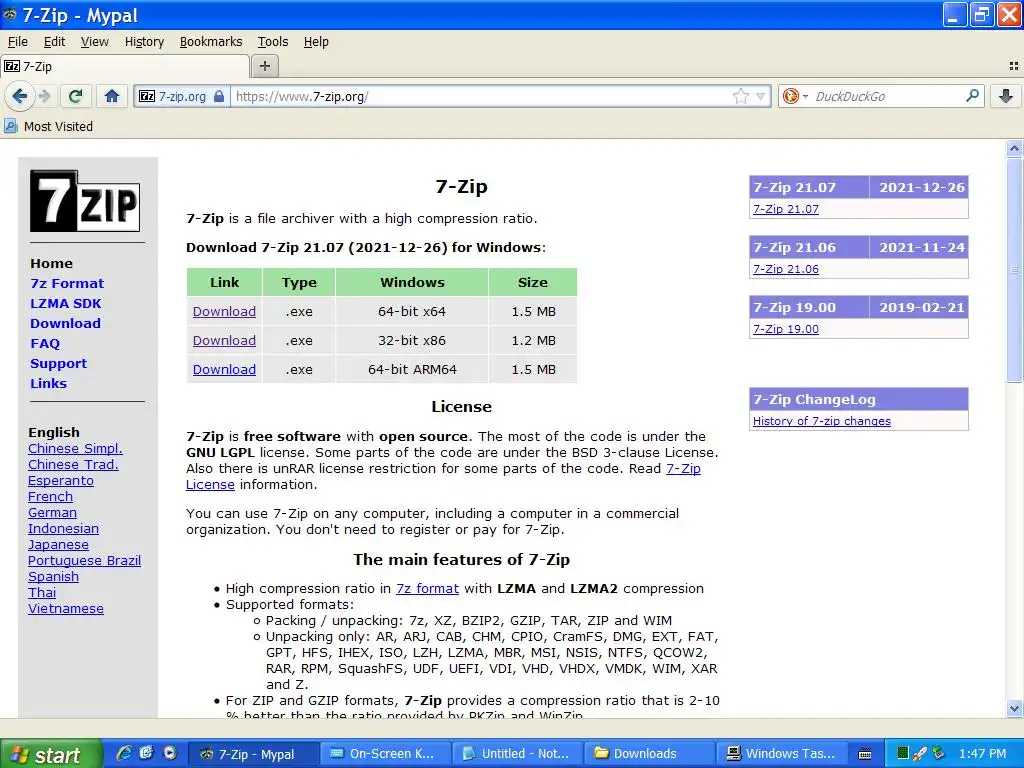This screenshot has height=768, width=1024.
Task: Open a new tab with plus button
Action: [264, 66]
